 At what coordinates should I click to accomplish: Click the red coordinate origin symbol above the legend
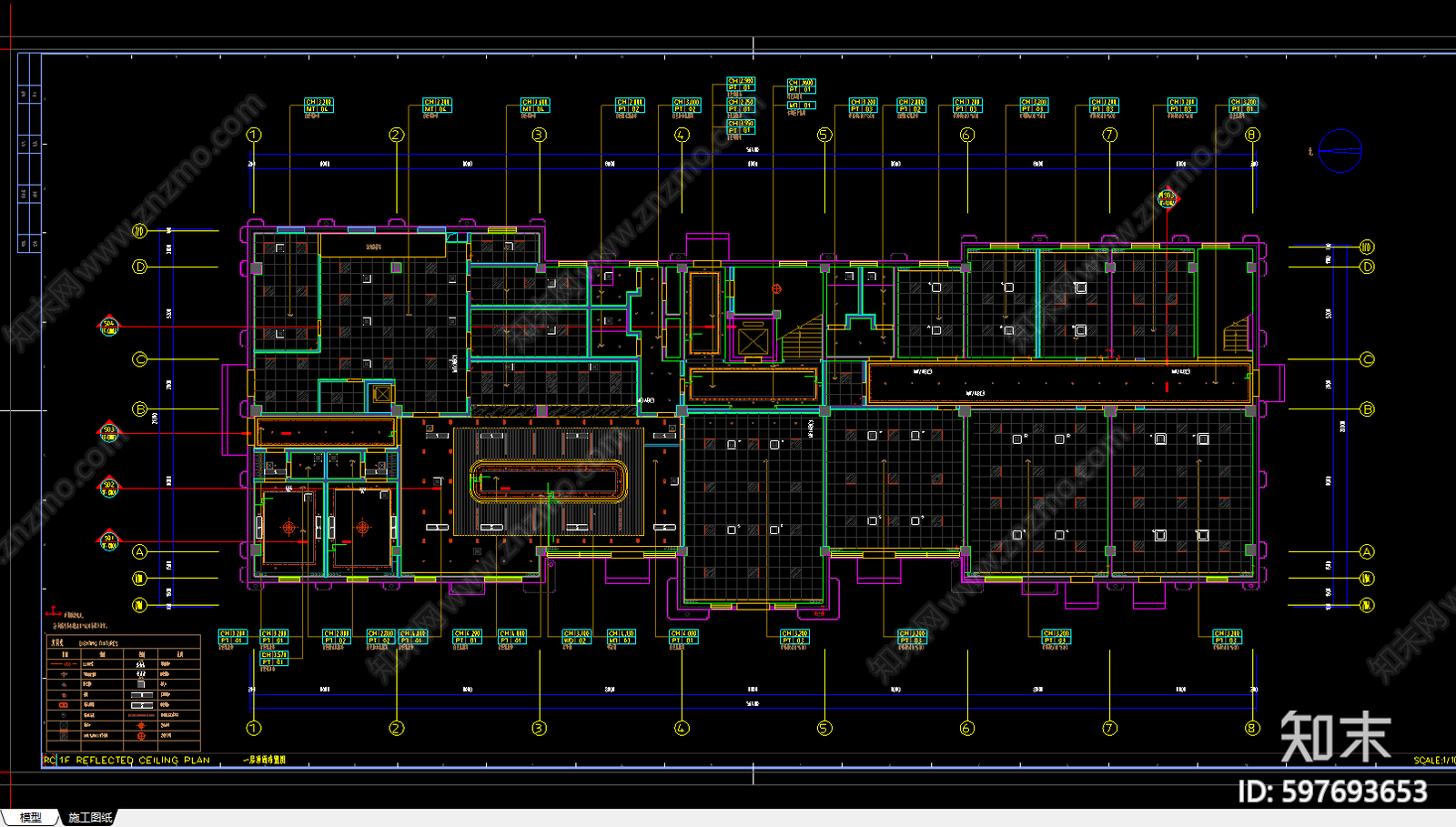(x=54, y=612)
